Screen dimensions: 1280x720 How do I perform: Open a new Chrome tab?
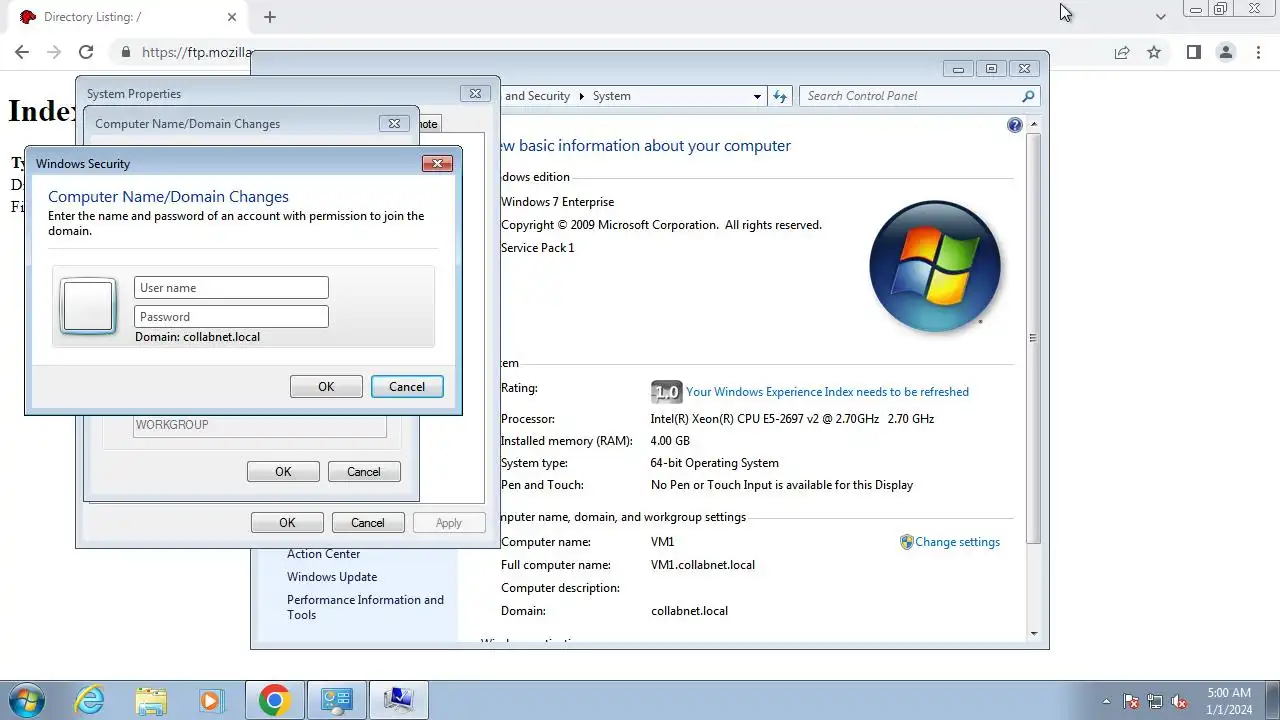point(270,17)
